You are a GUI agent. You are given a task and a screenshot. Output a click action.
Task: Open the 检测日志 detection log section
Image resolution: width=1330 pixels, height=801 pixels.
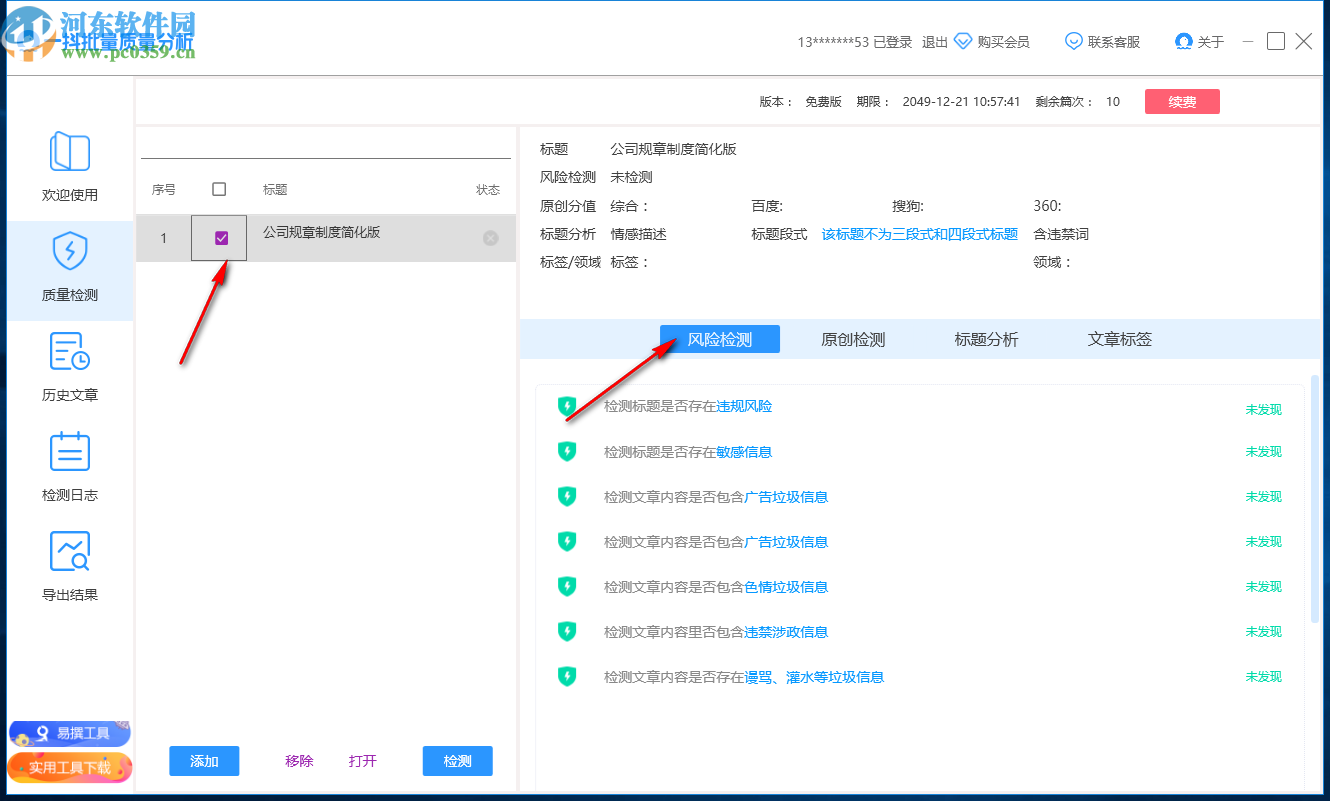pyautogui.click(x=70, y=465)
